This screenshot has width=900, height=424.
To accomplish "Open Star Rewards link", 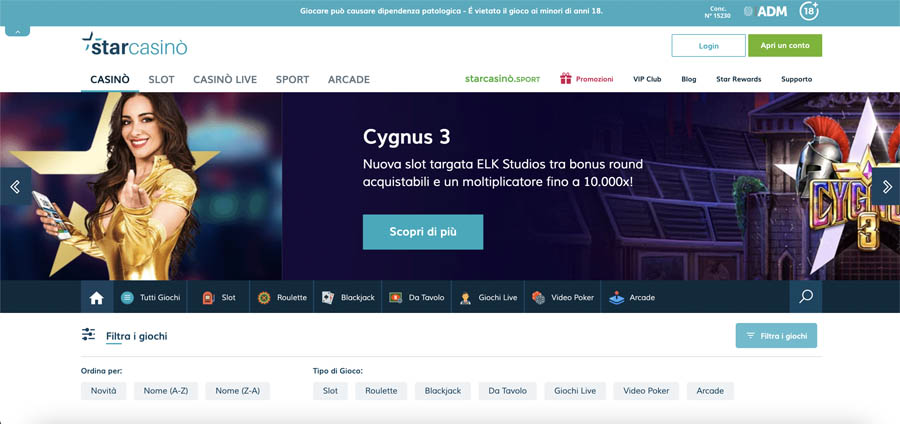I will pyautogui.click(x=739, y=79).
